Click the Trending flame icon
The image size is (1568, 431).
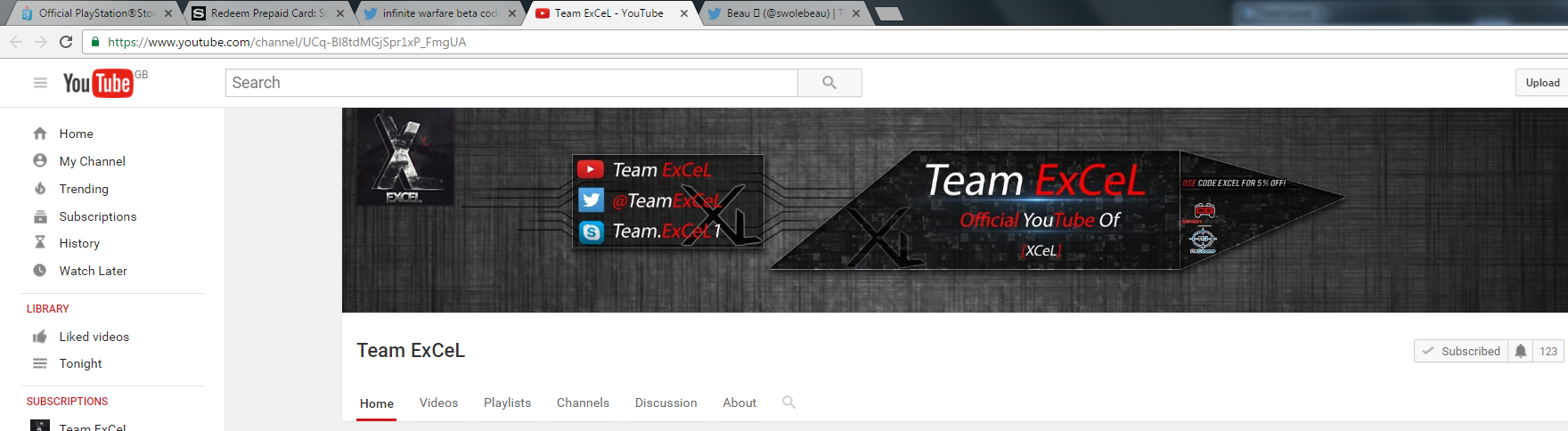click(x=40, y=188)
